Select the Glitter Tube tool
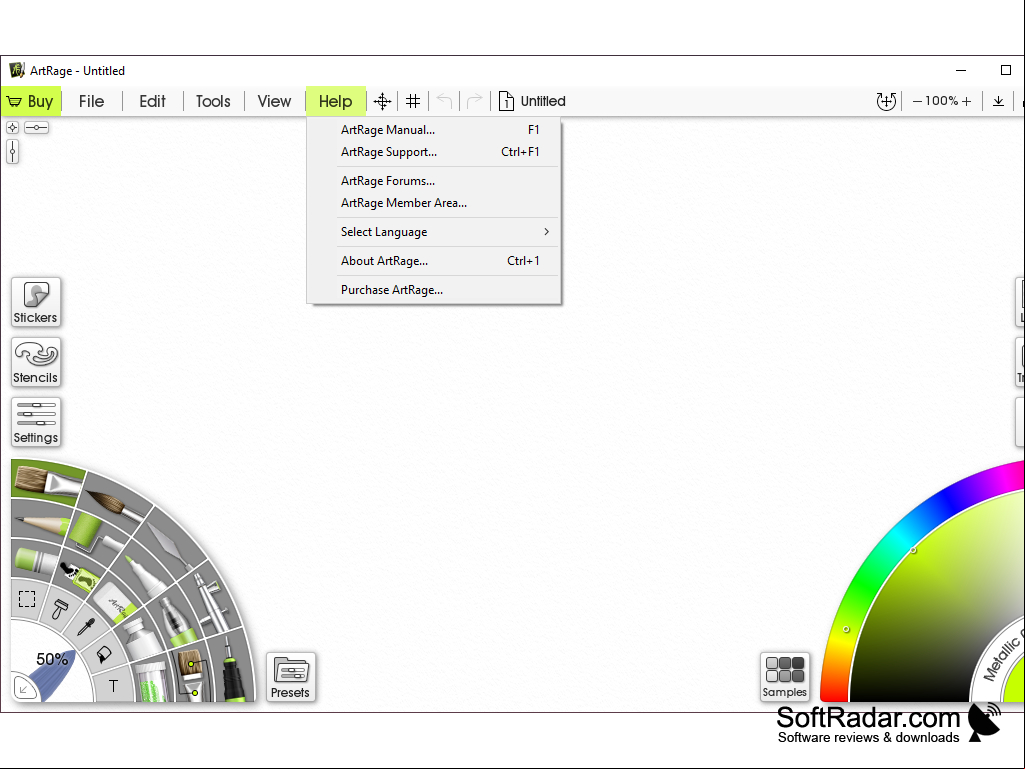 click(x=153, y=682)
